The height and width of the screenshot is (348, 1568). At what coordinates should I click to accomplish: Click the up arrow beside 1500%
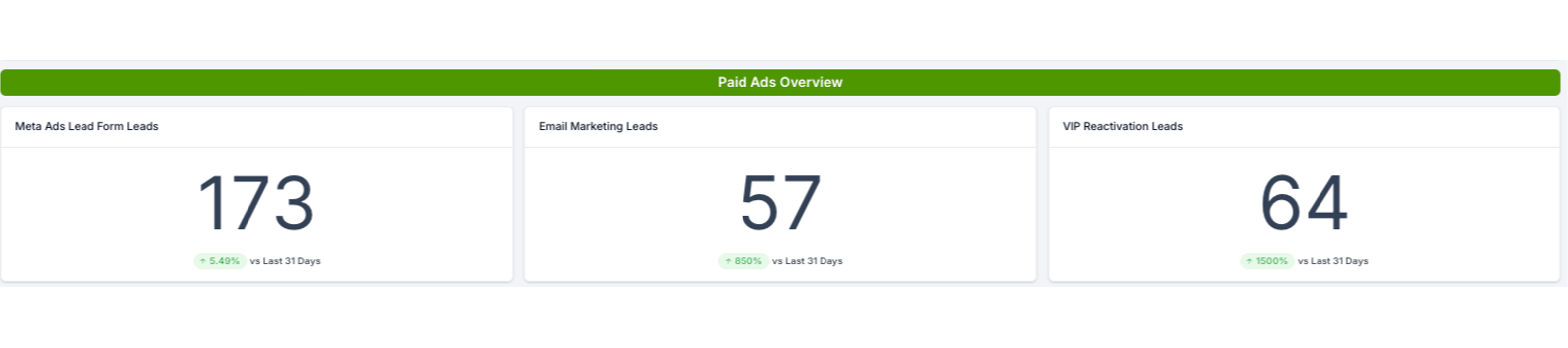coord(1249,261)
